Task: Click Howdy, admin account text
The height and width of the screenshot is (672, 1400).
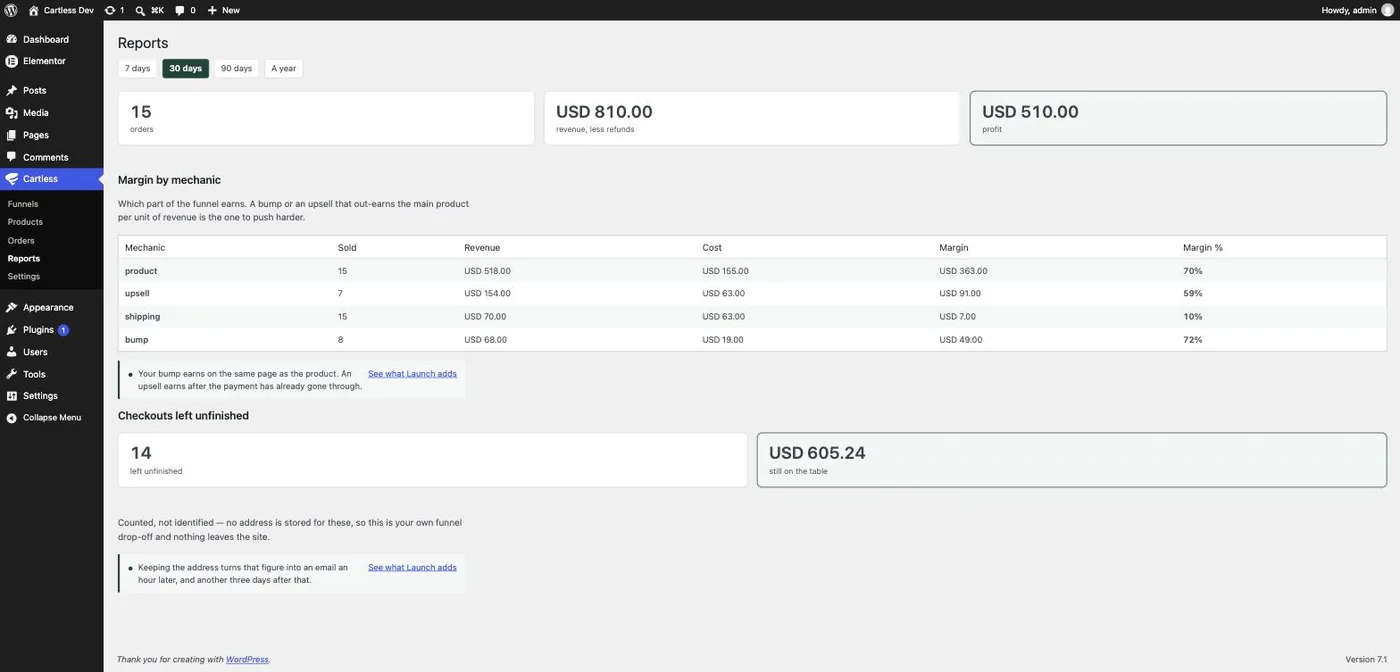Action: 1349,10
